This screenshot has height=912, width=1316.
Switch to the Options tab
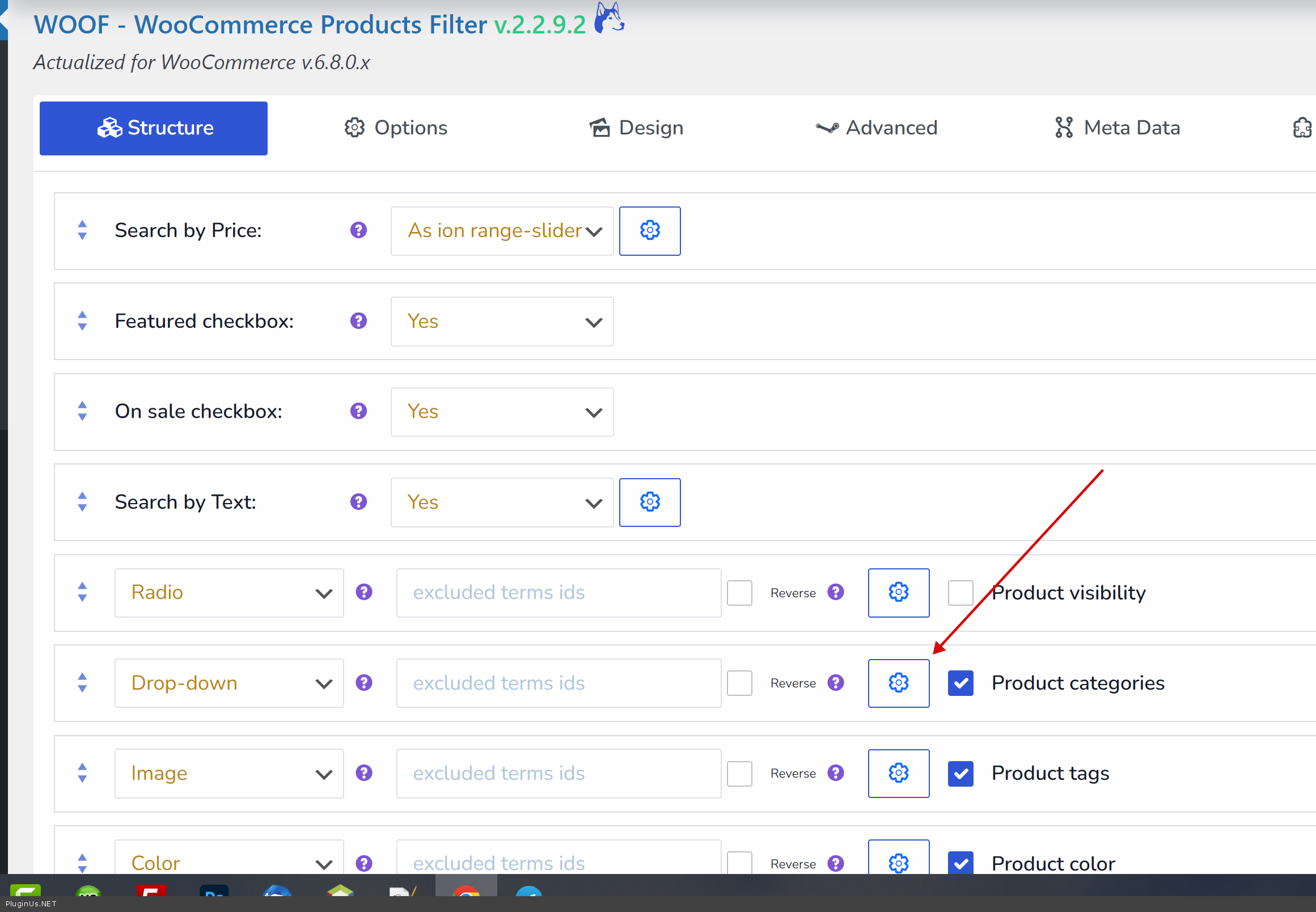click(396, 128)
